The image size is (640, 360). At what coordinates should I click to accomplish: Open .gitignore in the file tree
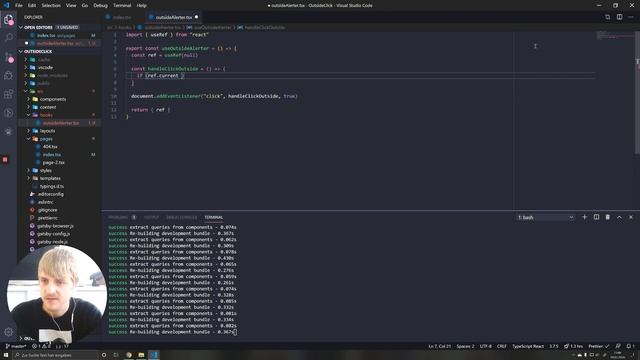point(47,210)
